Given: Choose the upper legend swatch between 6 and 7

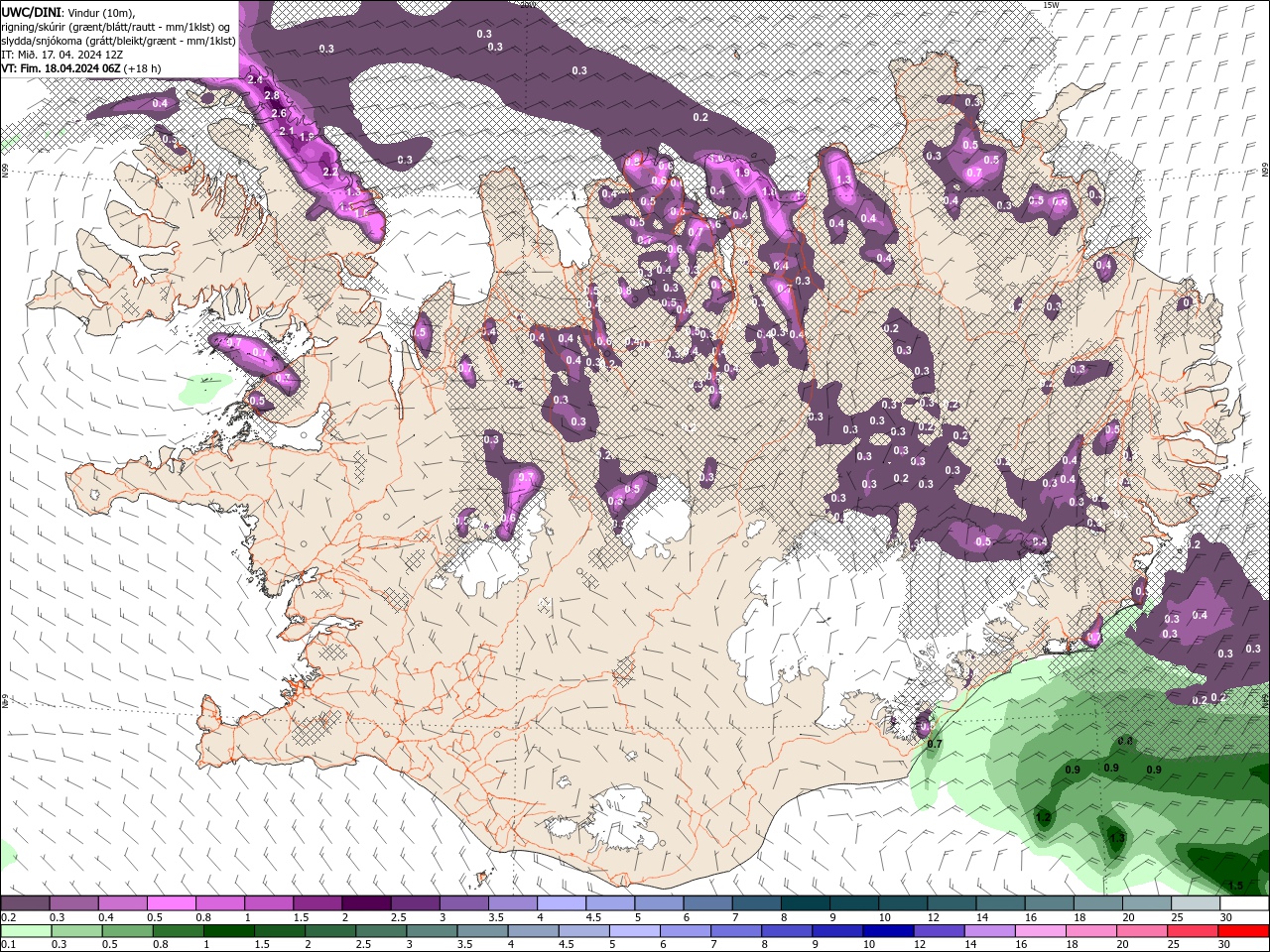Looking at the screenshot, I should click(x=707, y=903).
